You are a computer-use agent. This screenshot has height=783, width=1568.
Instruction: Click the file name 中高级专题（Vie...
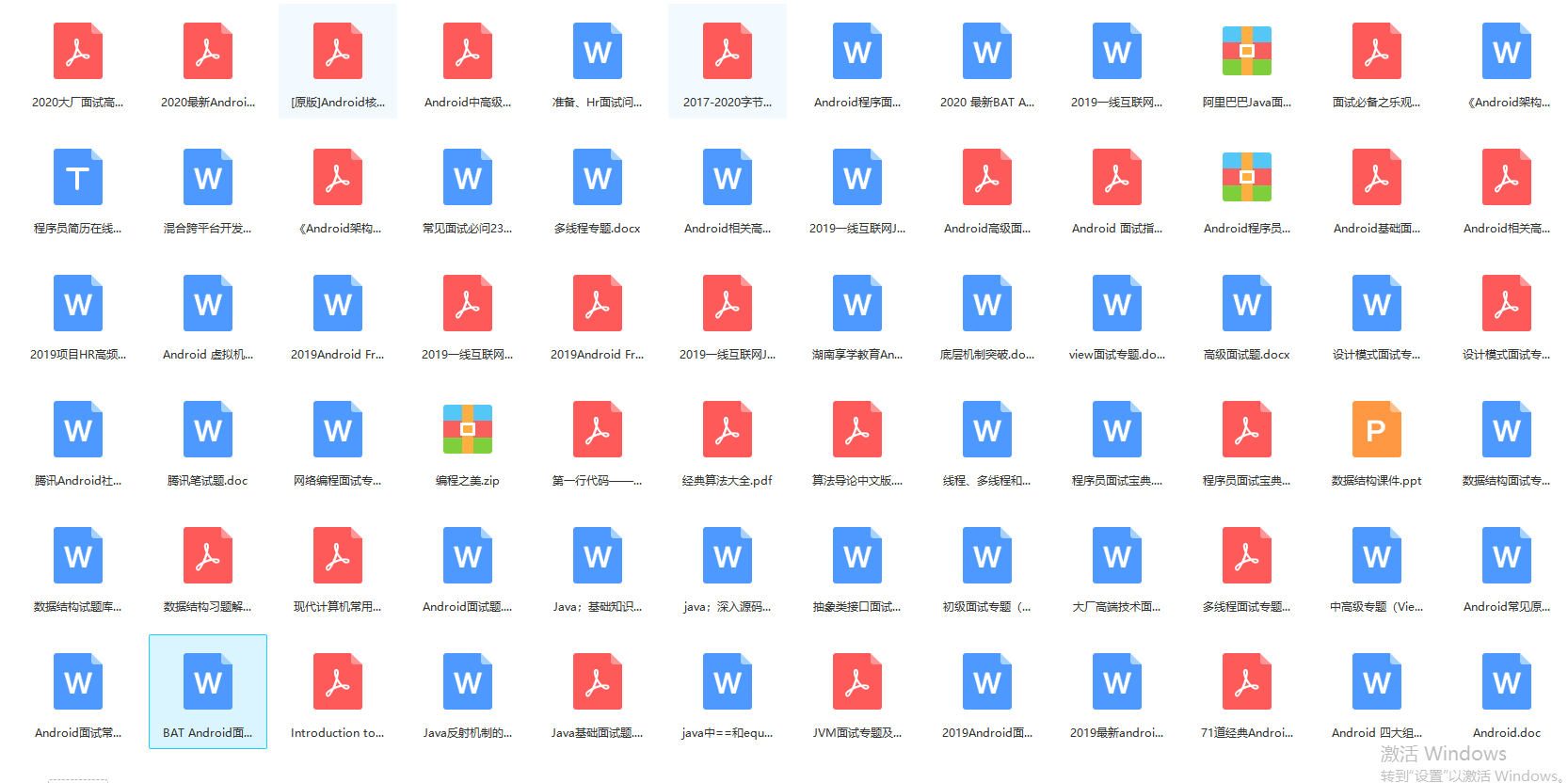pos(1377,607)
